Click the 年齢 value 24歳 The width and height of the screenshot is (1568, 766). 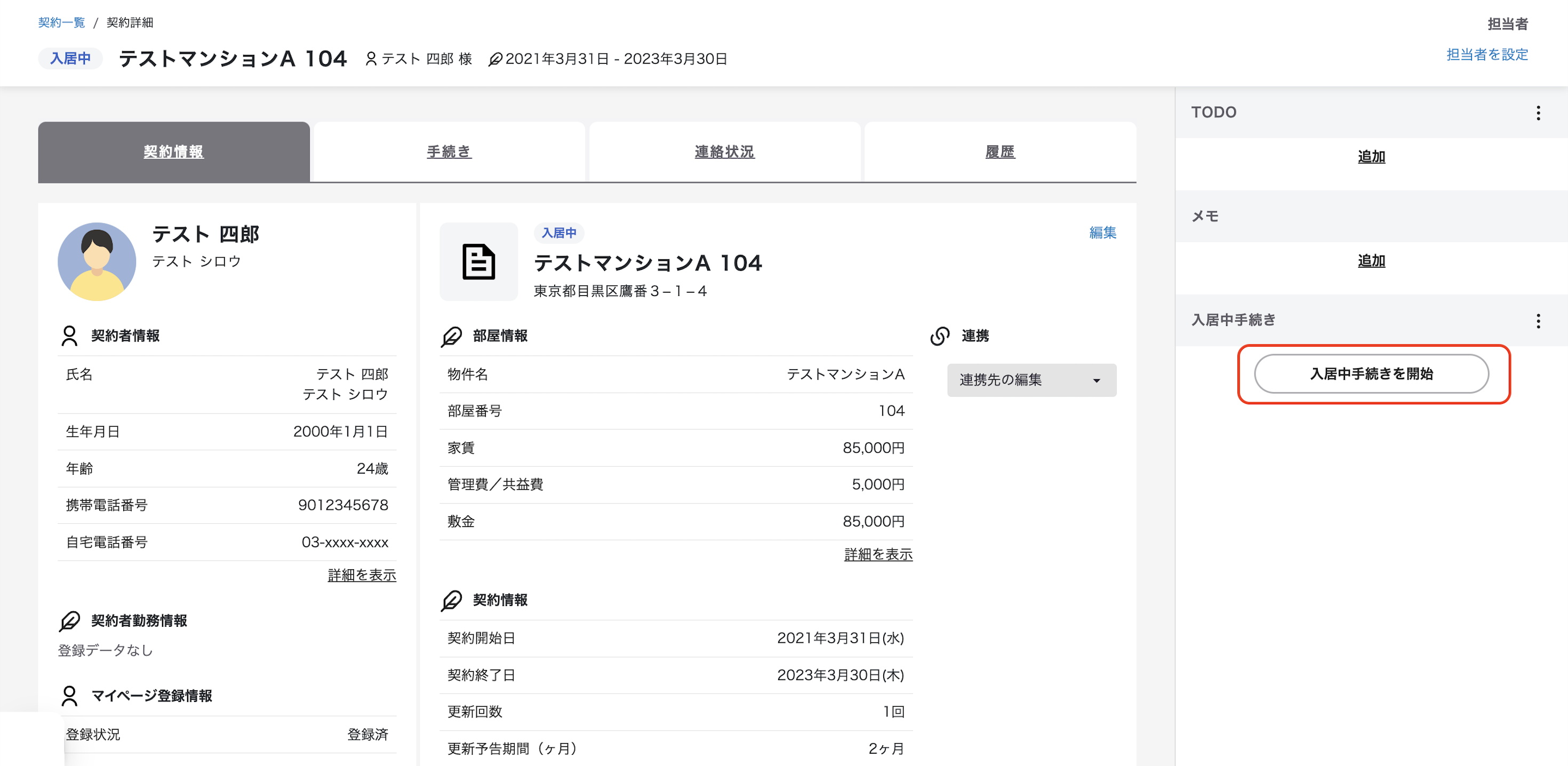tap(372, 469)
